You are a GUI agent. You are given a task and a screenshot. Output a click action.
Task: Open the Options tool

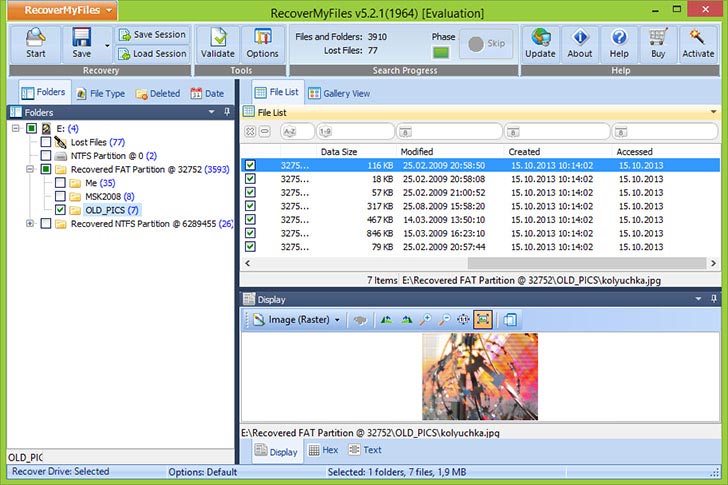click(262, 44)
